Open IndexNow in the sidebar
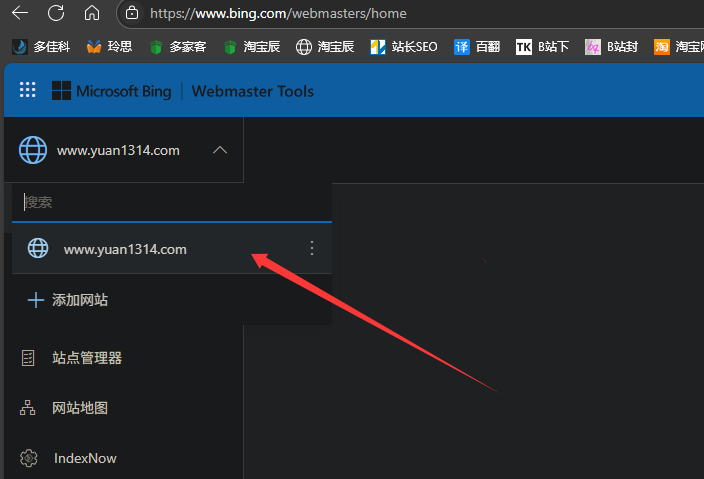Screen dimensions: 704x479 (x=85, y=458)
